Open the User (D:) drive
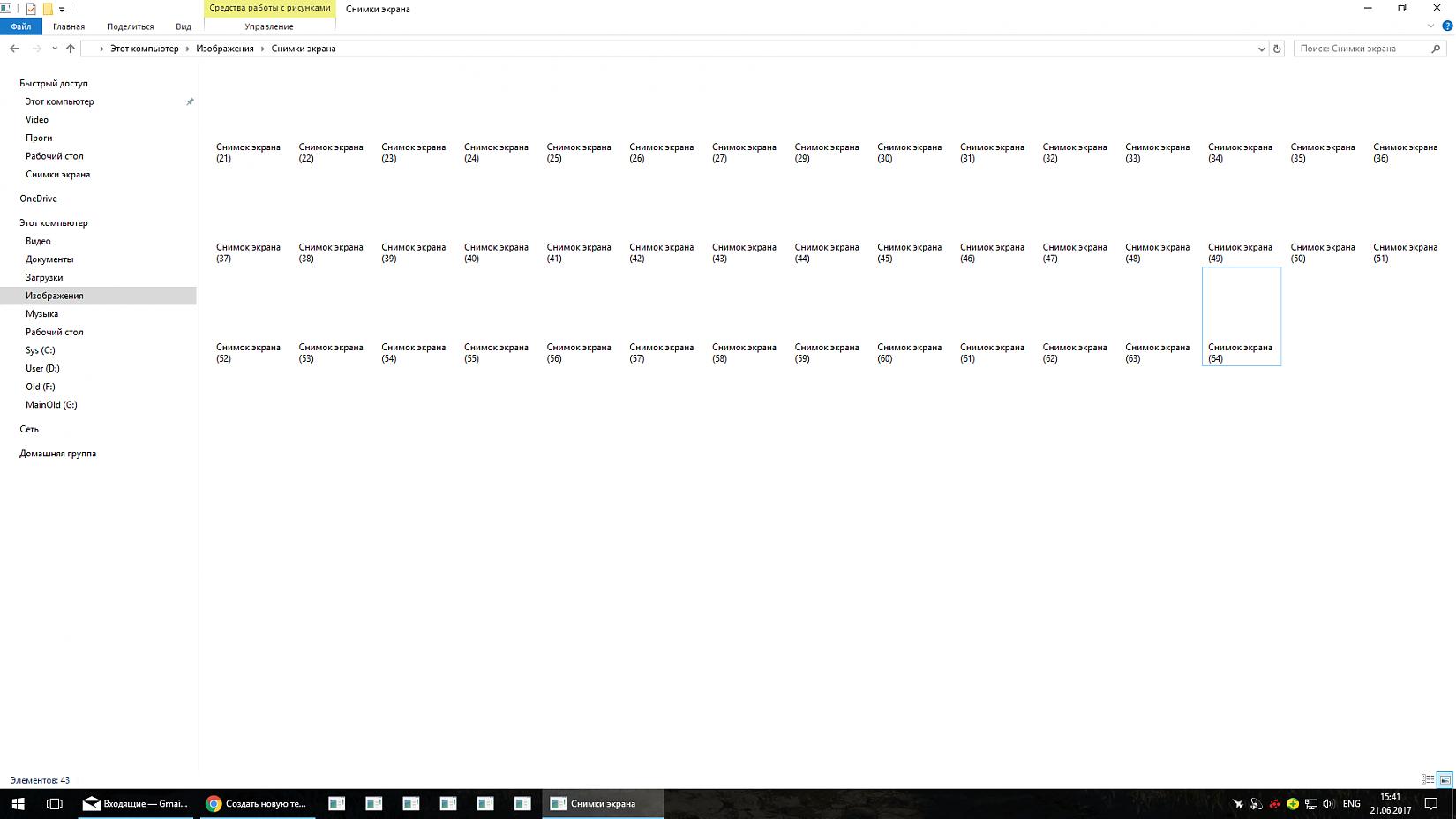The height and width of the screenshot is (819, 1456). pos(42,368)
